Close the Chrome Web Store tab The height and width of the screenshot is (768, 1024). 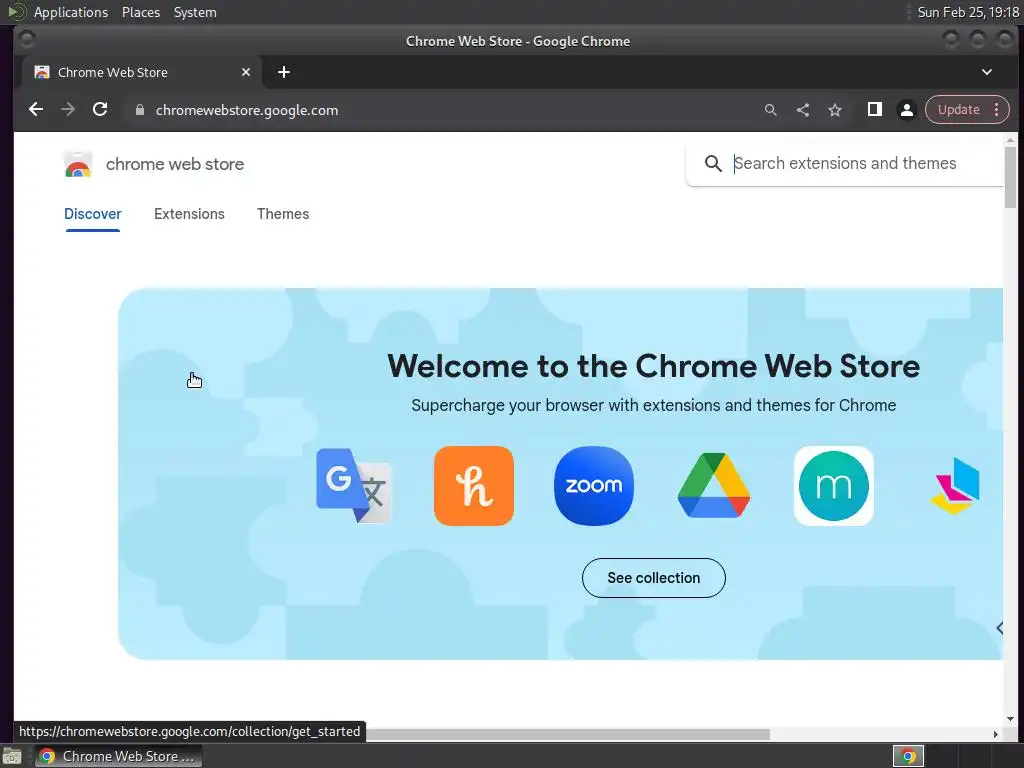tap(246, 72)
